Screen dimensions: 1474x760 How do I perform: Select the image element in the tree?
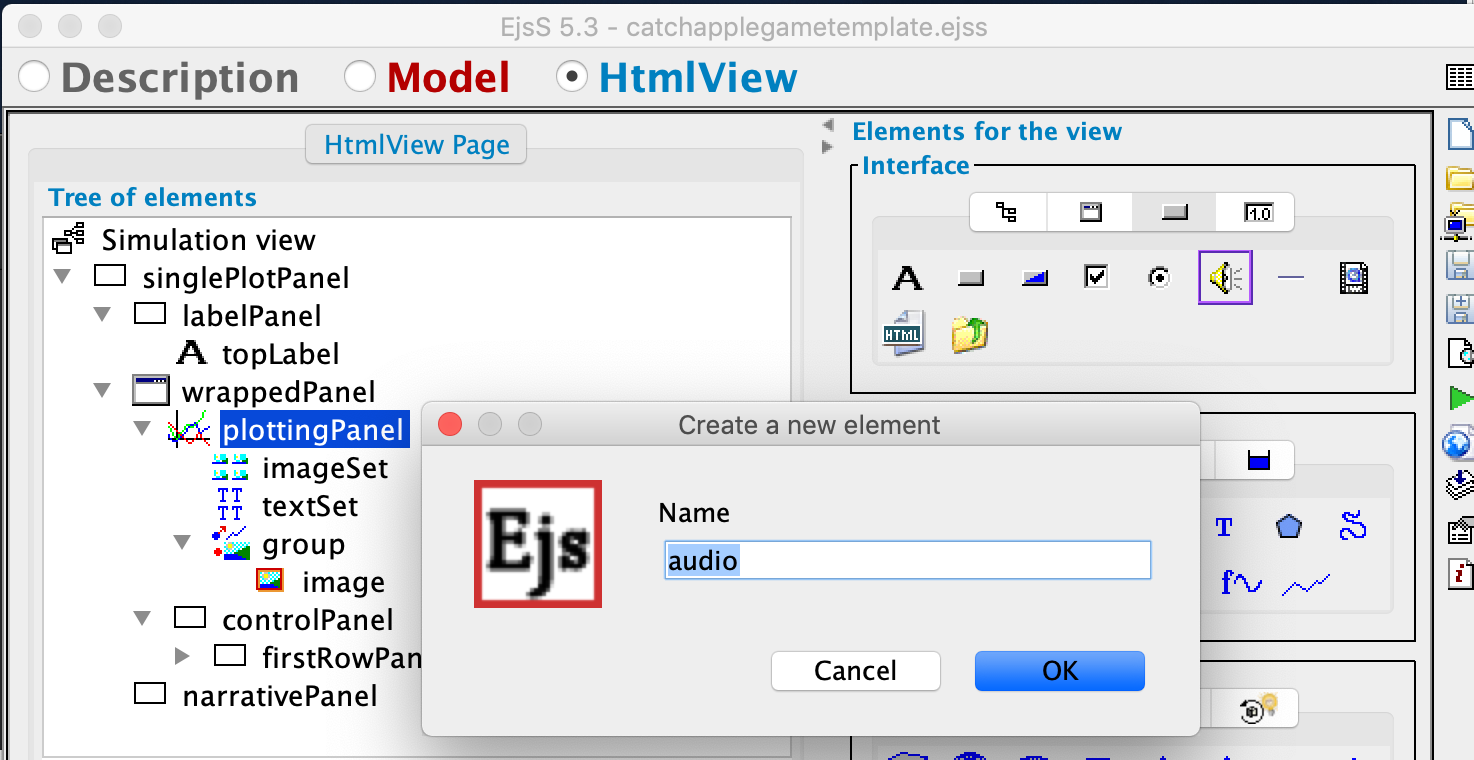(344, 582)
